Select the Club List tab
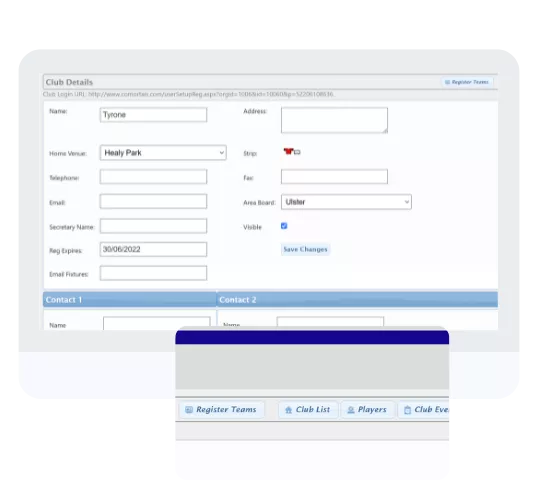The width and height of the screenshot is (538, 492). tap(308, 410)
